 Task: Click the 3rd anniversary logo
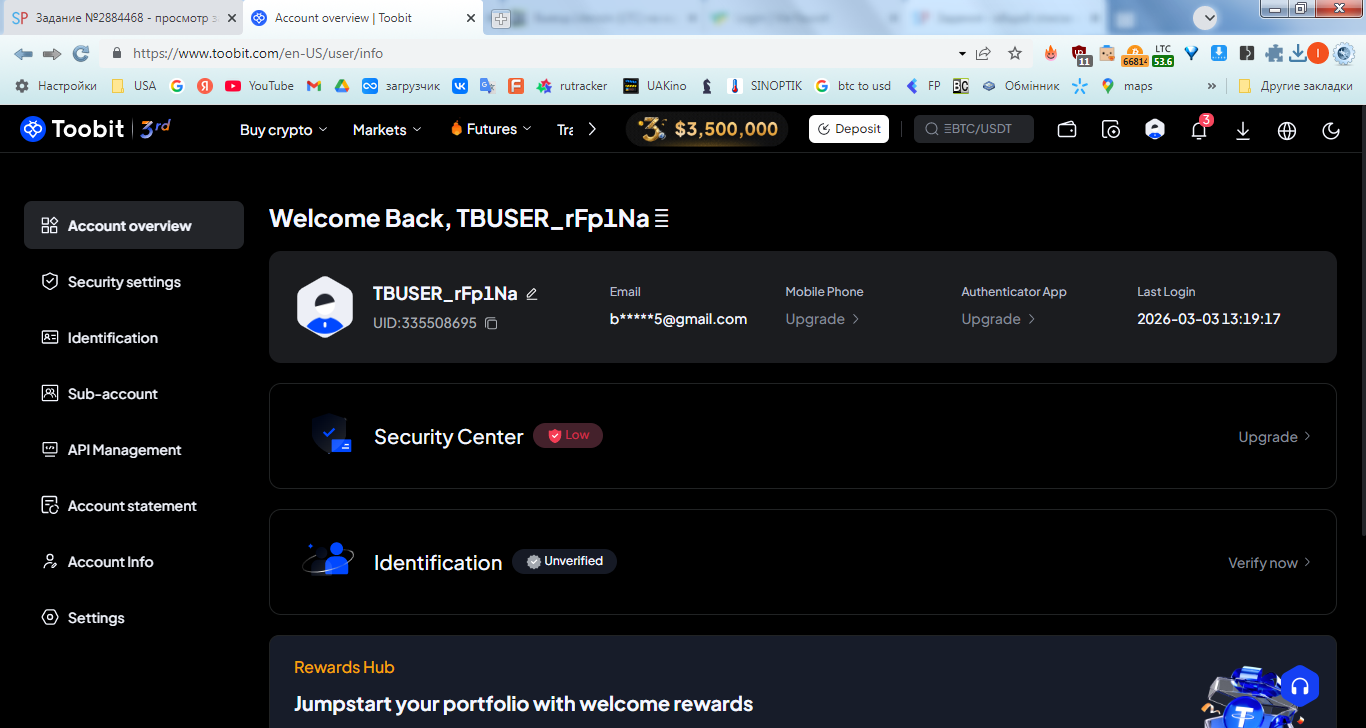pos(155,128)
